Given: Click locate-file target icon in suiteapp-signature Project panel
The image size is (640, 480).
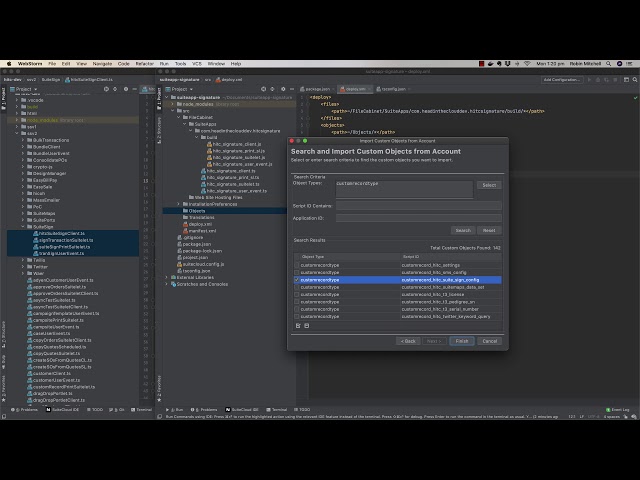Looking at the screenshot, I should tap(263, 89).
